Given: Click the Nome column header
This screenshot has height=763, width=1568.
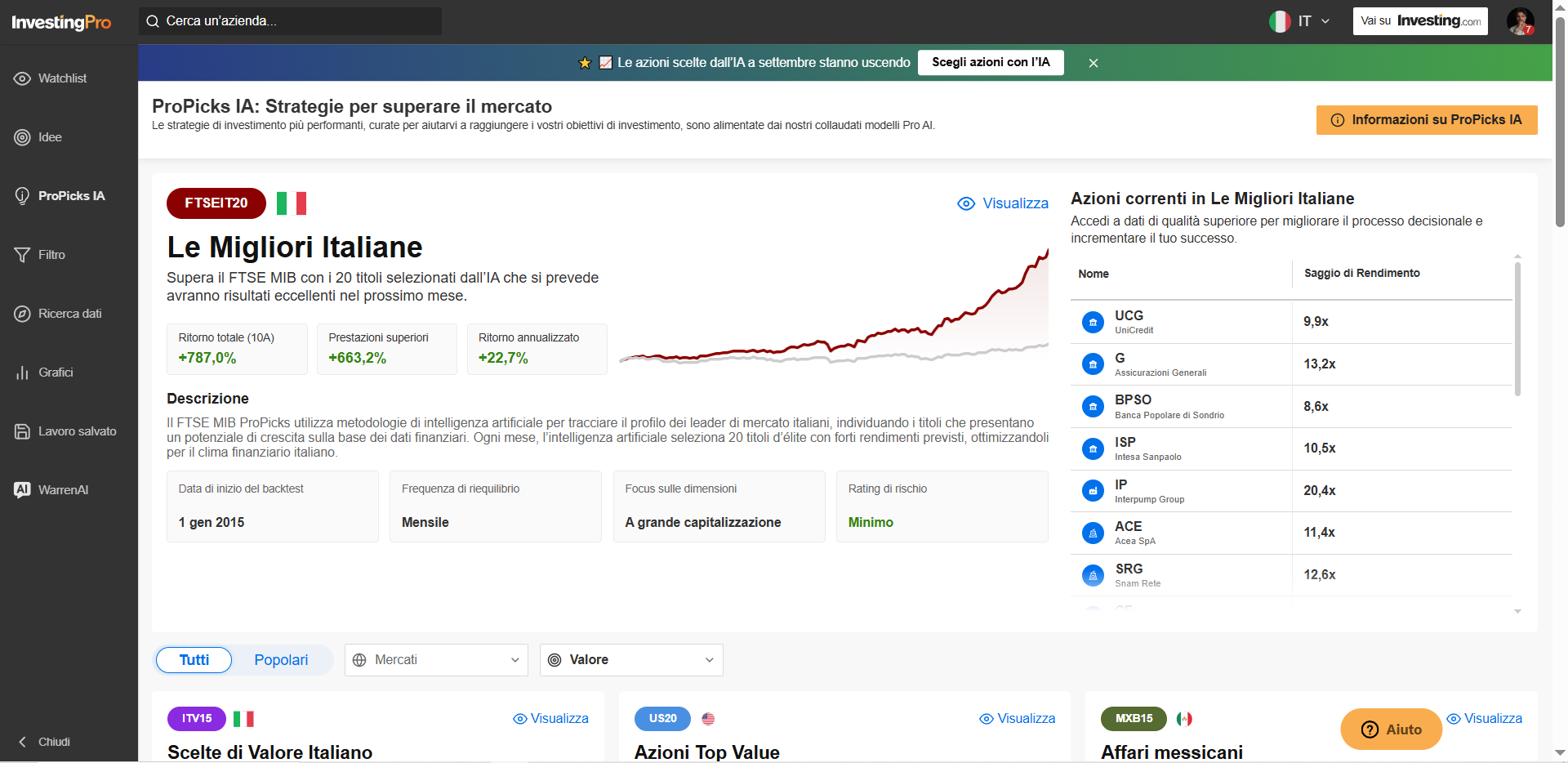Looking at the screenshot, I should [1094, 274].
